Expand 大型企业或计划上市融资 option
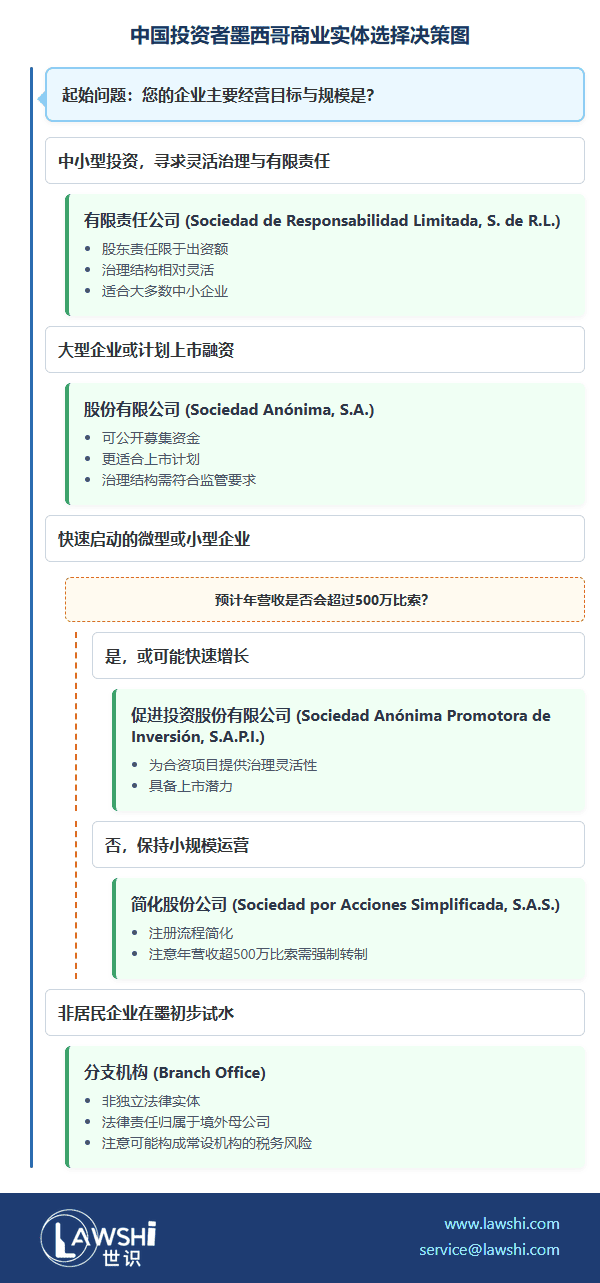600x1283 pixels. [314, 349]
